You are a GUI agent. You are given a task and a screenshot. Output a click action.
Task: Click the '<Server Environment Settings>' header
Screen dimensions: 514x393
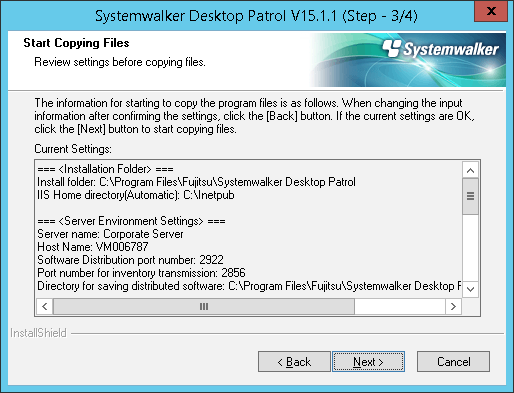tap(131, 221)
